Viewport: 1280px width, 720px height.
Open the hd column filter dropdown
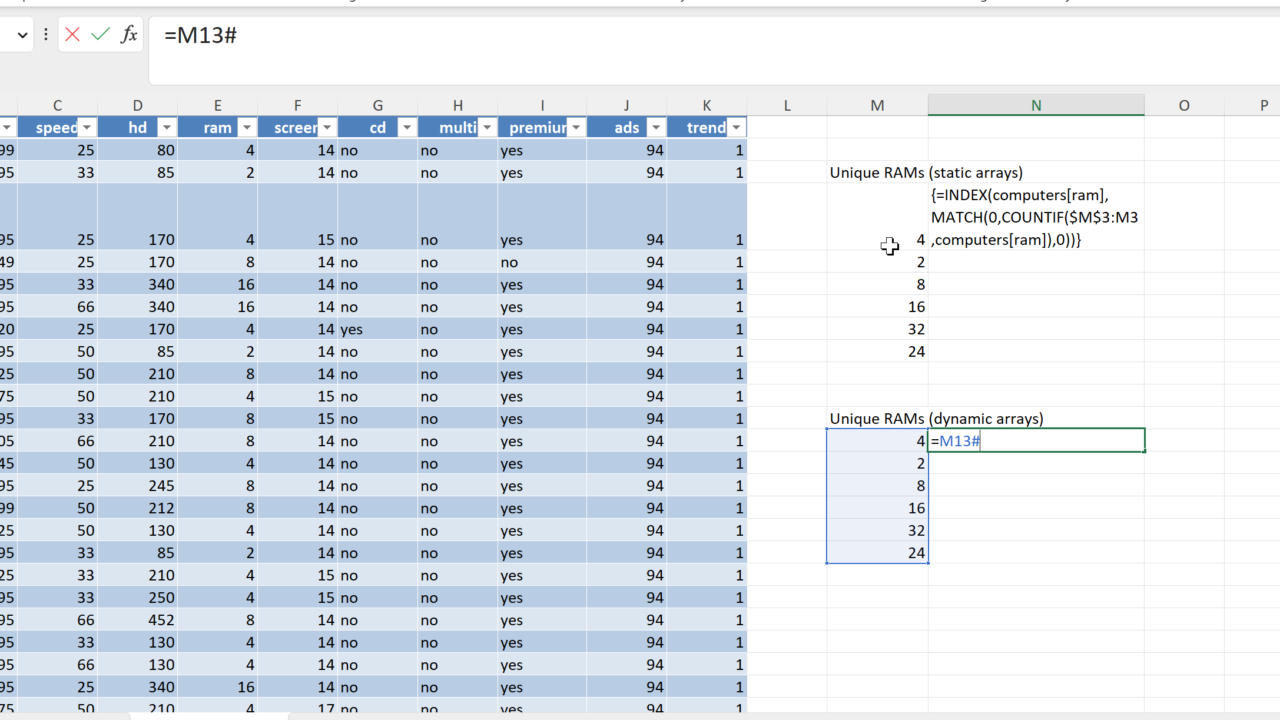(x=167, y=128)
